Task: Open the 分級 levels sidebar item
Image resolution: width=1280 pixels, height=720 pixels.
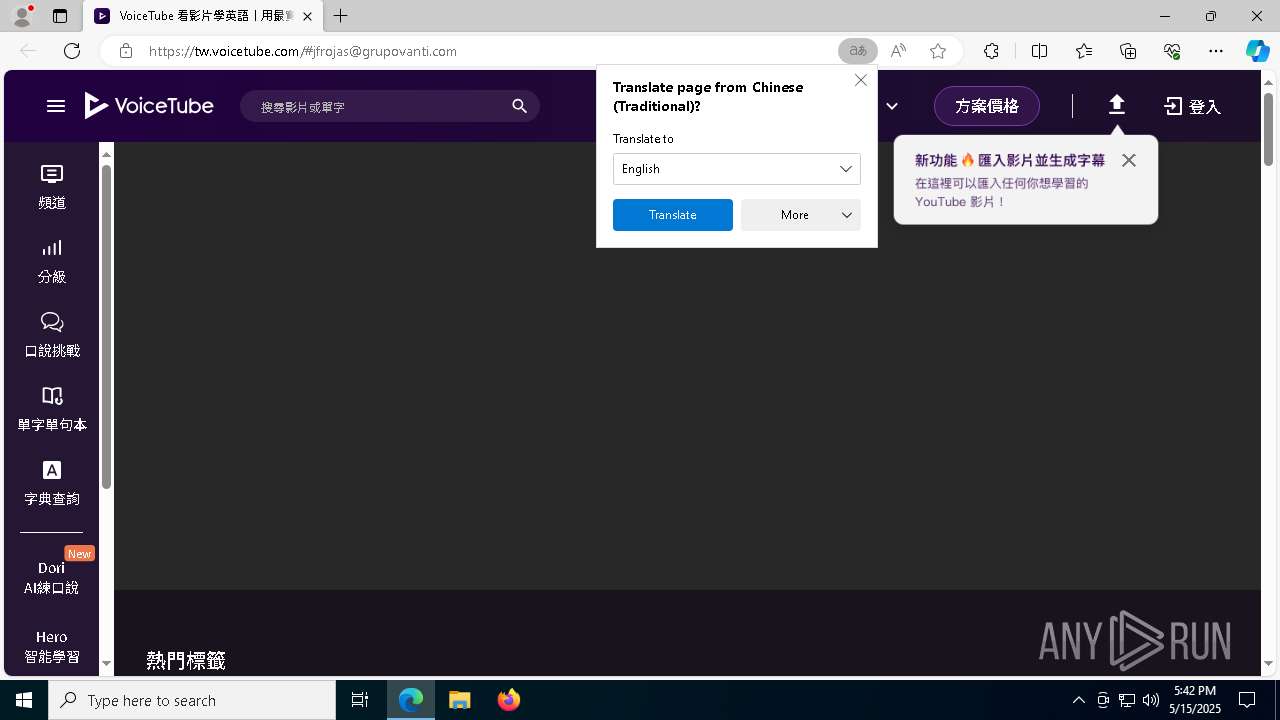Action: coord(52,262)
